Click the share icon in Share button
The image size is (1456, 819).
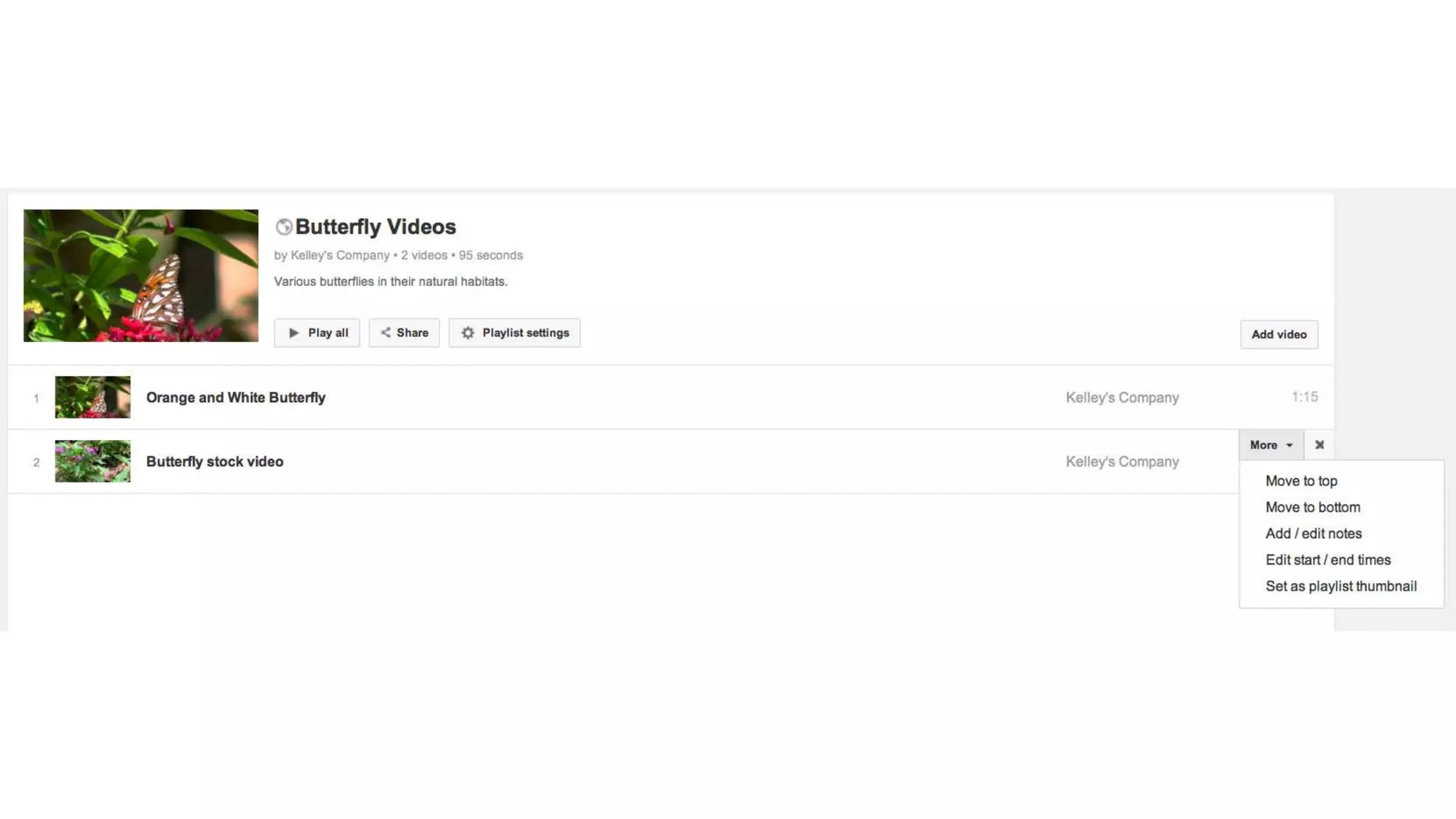(385, 332)
